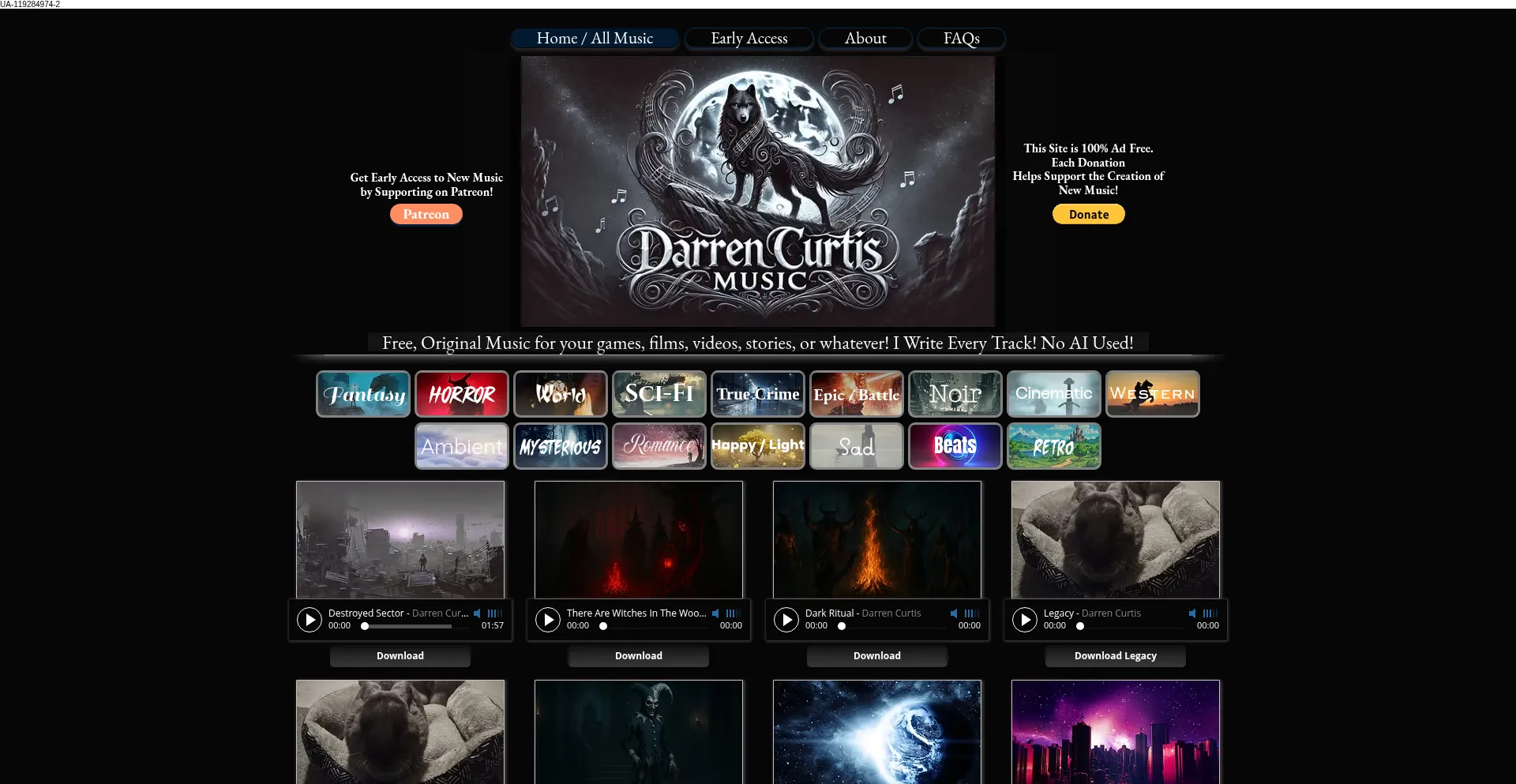1516x784 pixels.
Task: Mute the Destroyed Sector player
Action: [x=477, y=613]
